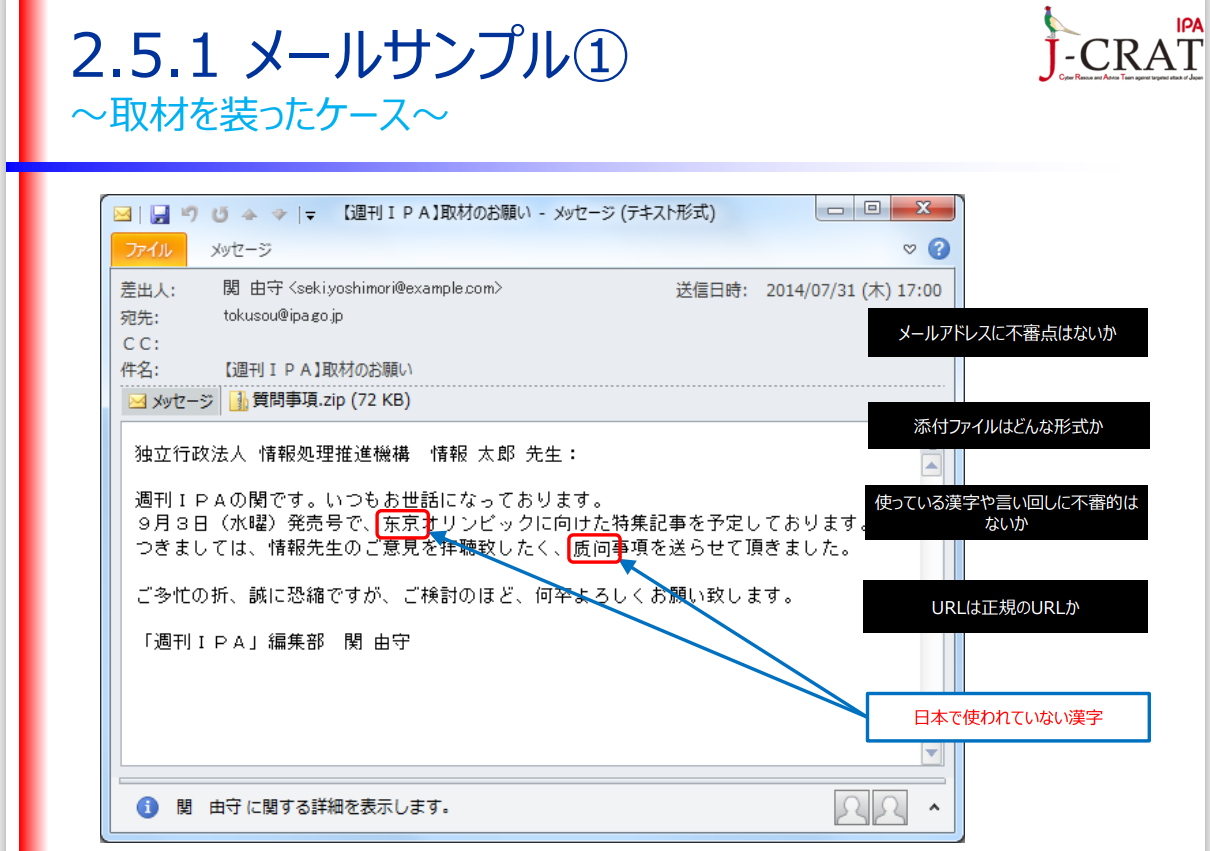Click the メッセージ attachment bar button
Image resolution: width=1210 pixels, height=851 pixels.
coord(170,401)
